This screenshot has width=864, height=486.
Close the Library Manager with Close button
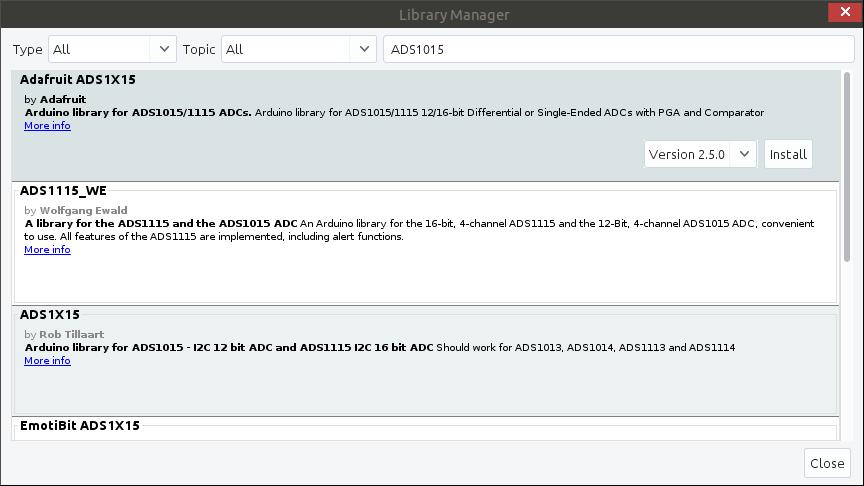[x=827, y=463]
